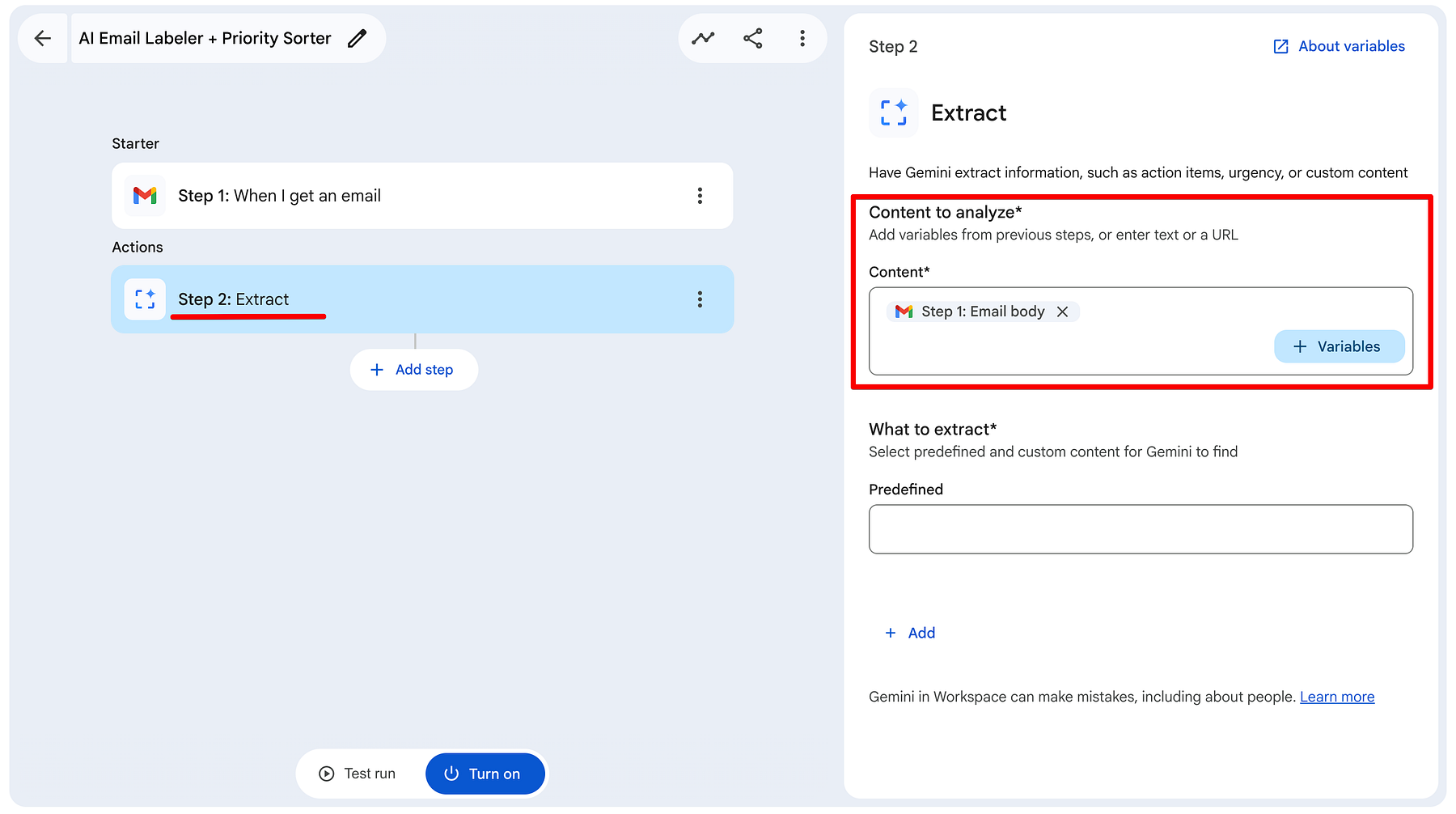Click the Variables button
The image size is (1456, 814).
click(1339, 346)
